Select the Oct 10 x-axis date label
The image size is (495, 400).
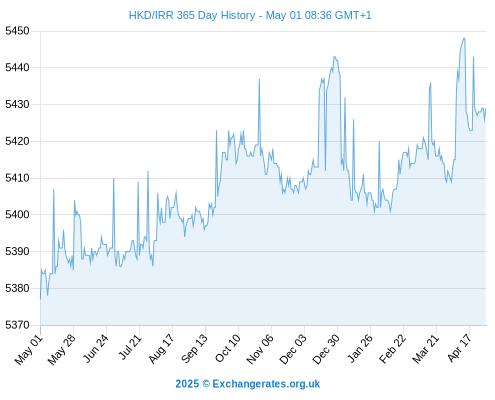click(228, 349)
